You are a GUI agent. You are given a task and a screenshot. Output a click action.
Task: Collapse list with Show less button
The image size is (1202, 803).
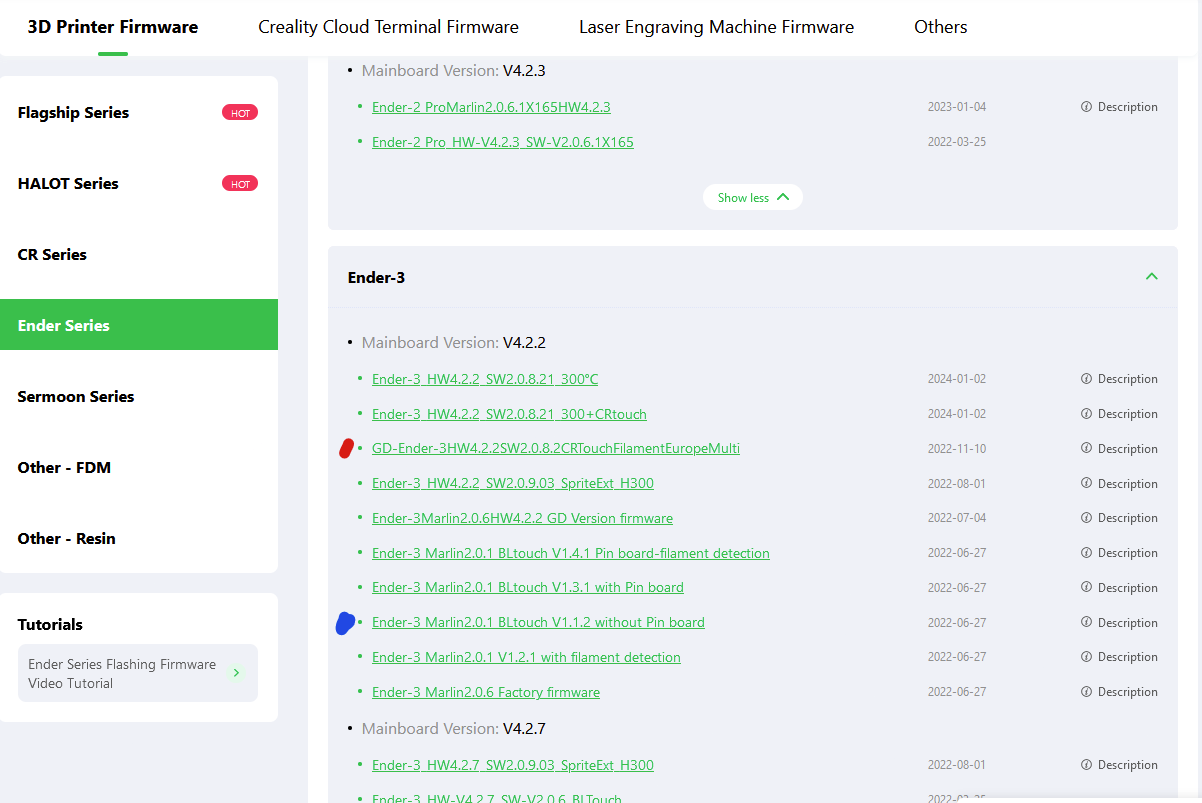(x=753, y=198)
